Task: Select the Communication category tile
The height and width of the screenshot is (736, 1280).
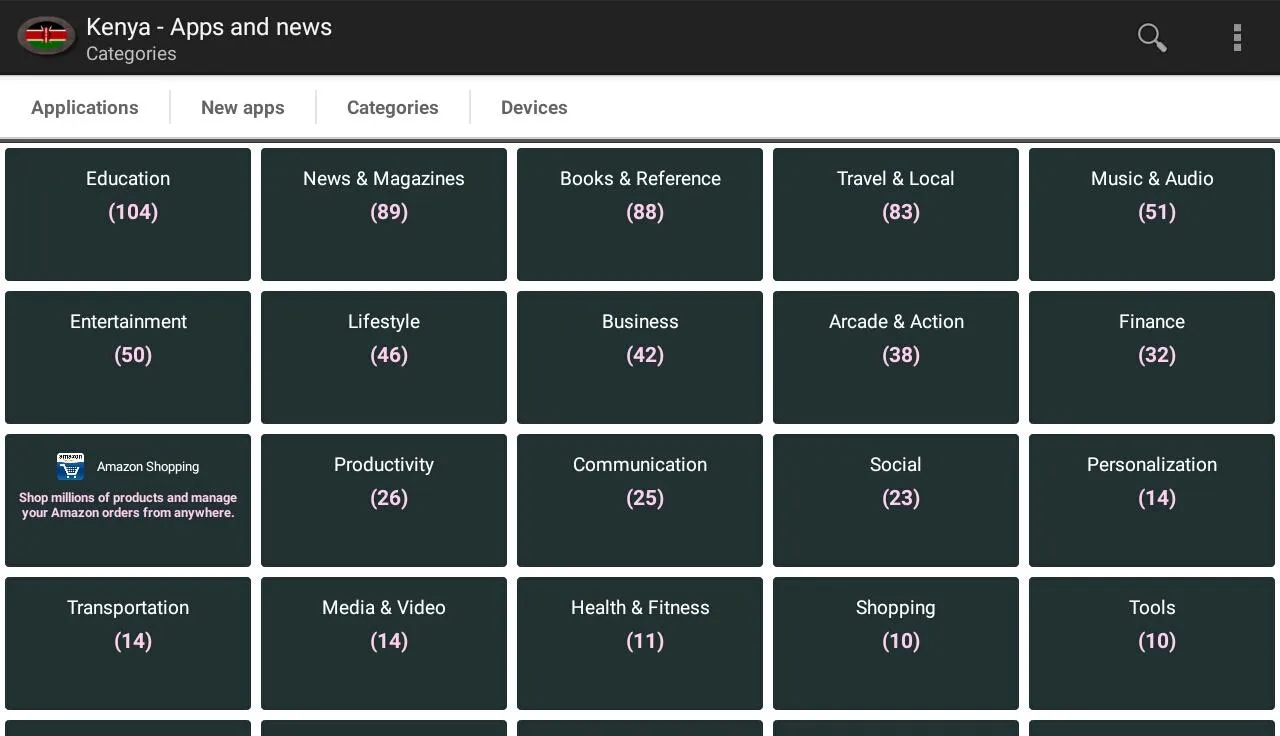Action: tap(640, 500)
